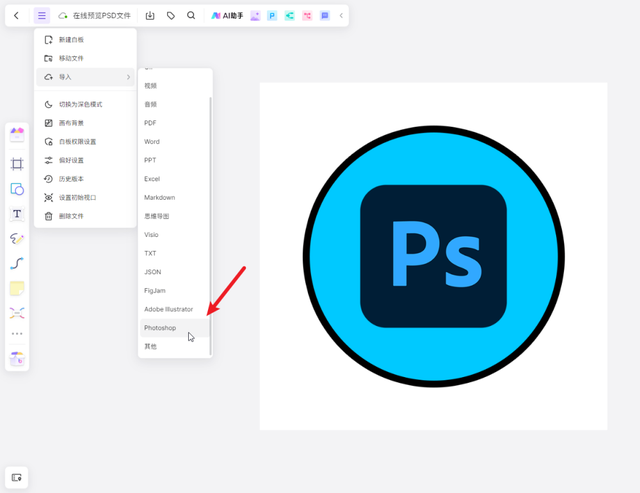Select the Connector line tool
This screenshot has width=640, height=493.
click(x=17, y=263)
